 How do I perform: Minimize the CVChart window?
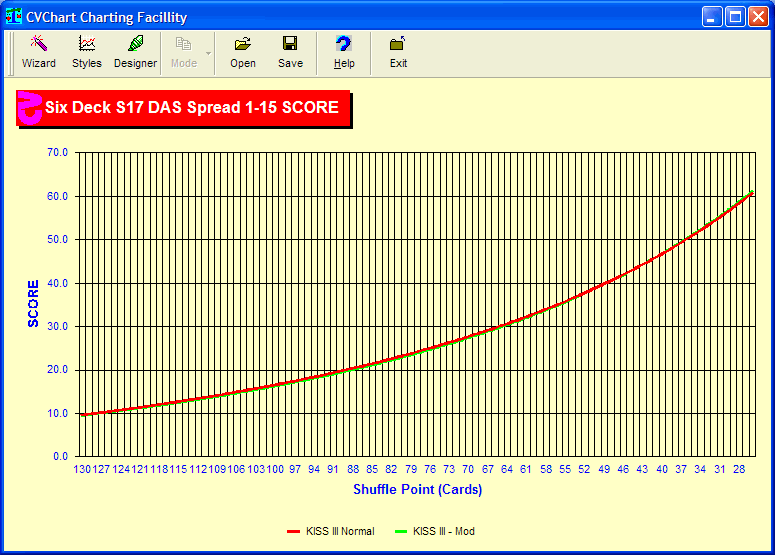[711, 17]
